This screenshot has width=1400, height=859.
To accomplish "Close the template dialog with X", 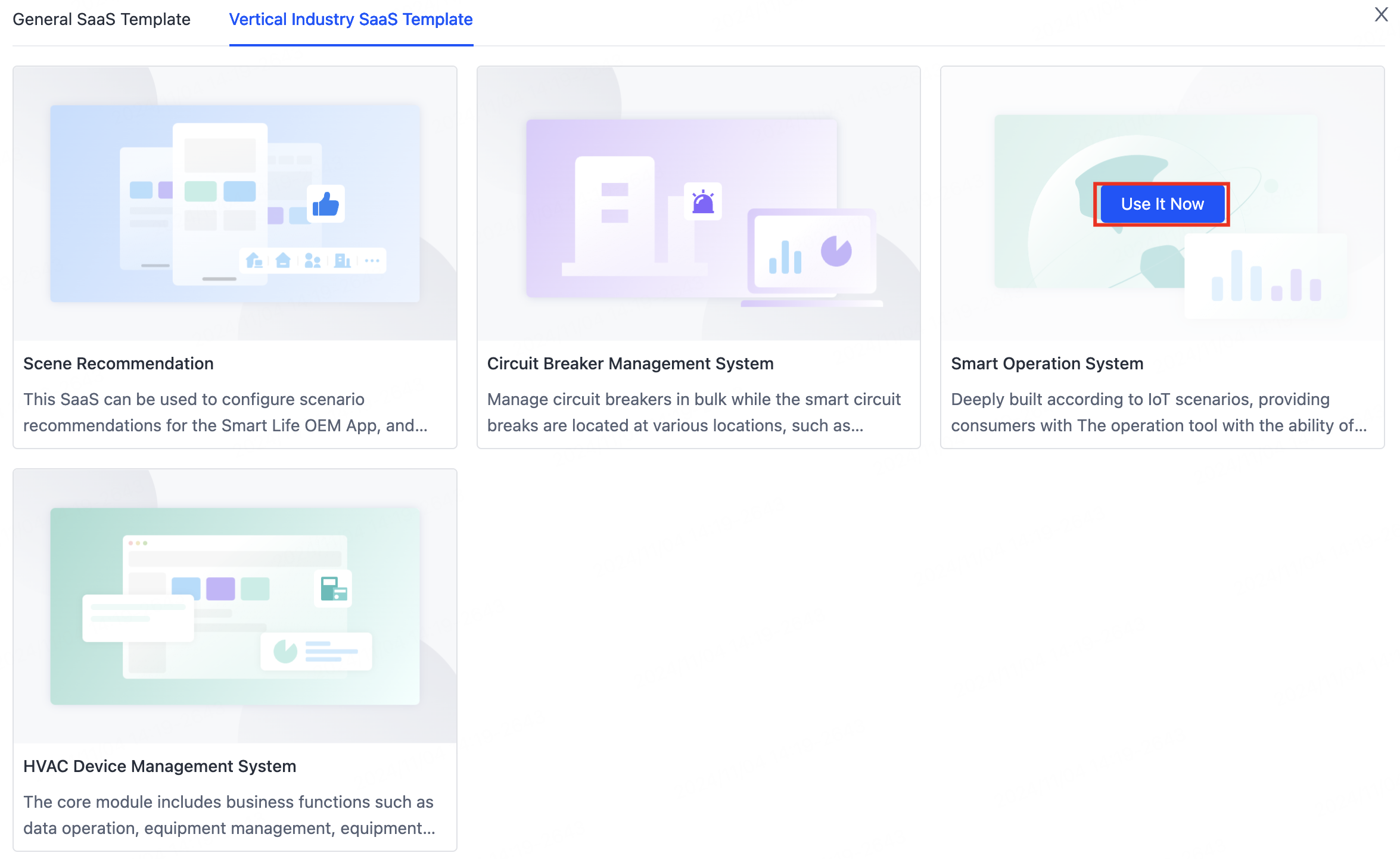I will point(1381,14).
